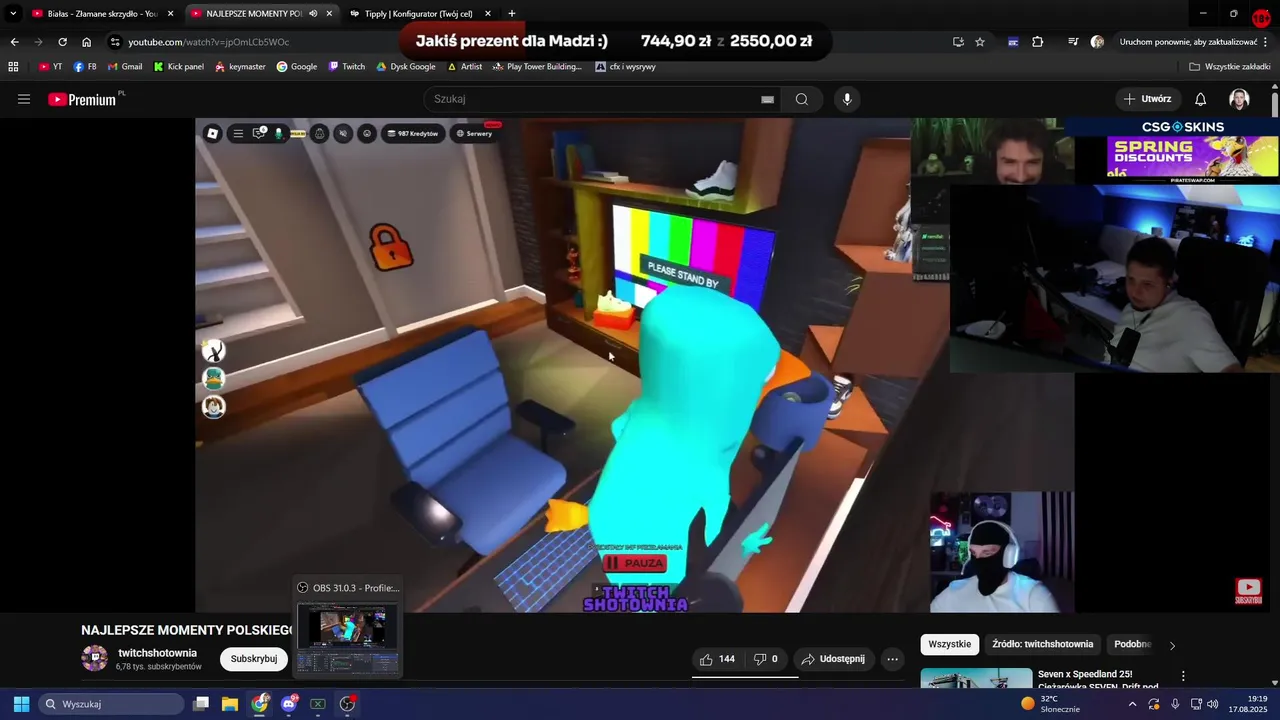
Task: Open site information beside the URL
Action: coord(115,42)
